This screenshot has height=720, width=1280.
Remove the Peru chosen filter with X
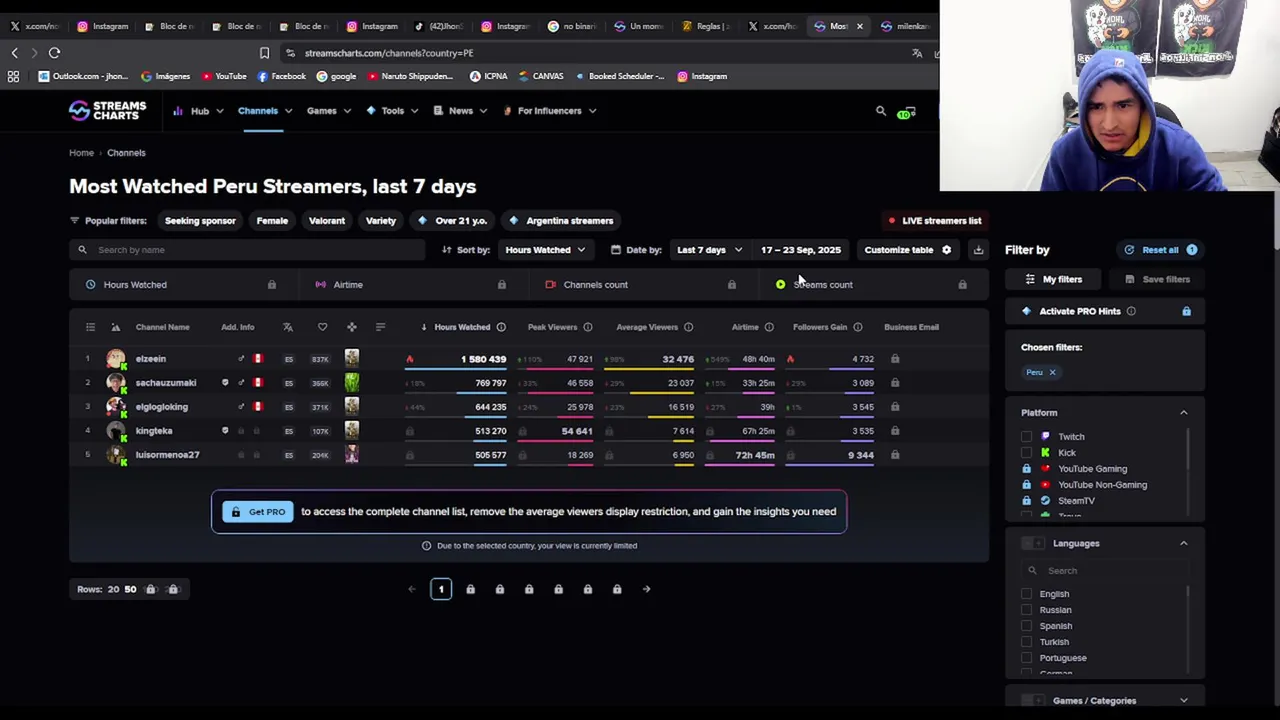1052,372
